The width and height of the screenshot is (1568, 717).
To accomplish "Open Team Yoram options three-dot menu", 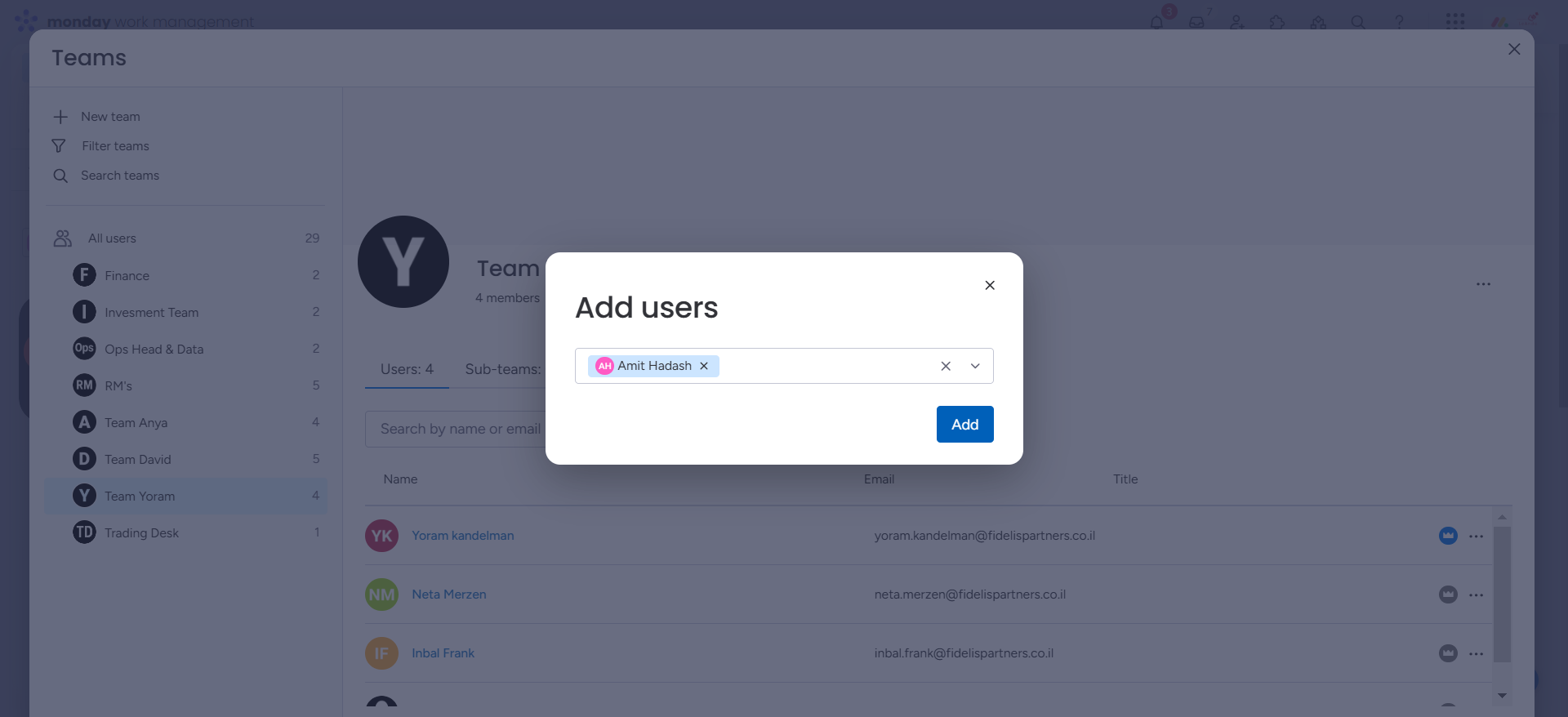I will (1483, 284).
